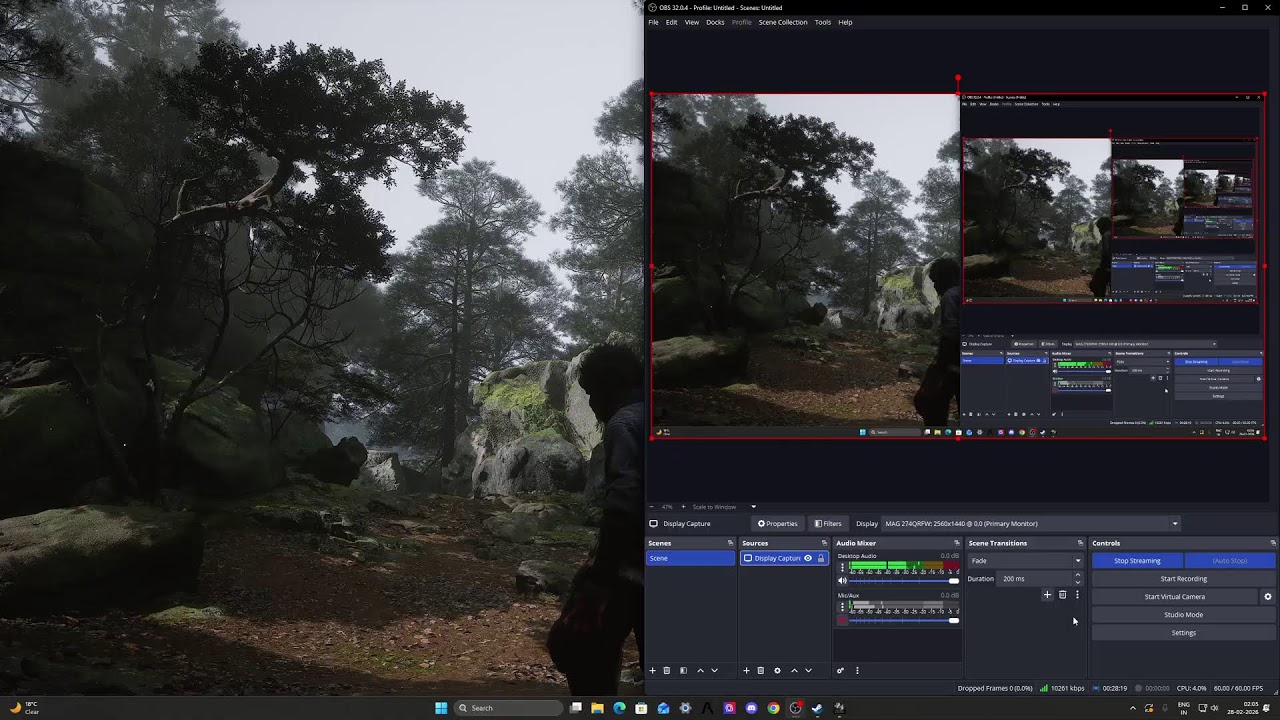Unmute Mic/Aux red speaker icon
This screenshot has width=1280, height=720.
842,620
